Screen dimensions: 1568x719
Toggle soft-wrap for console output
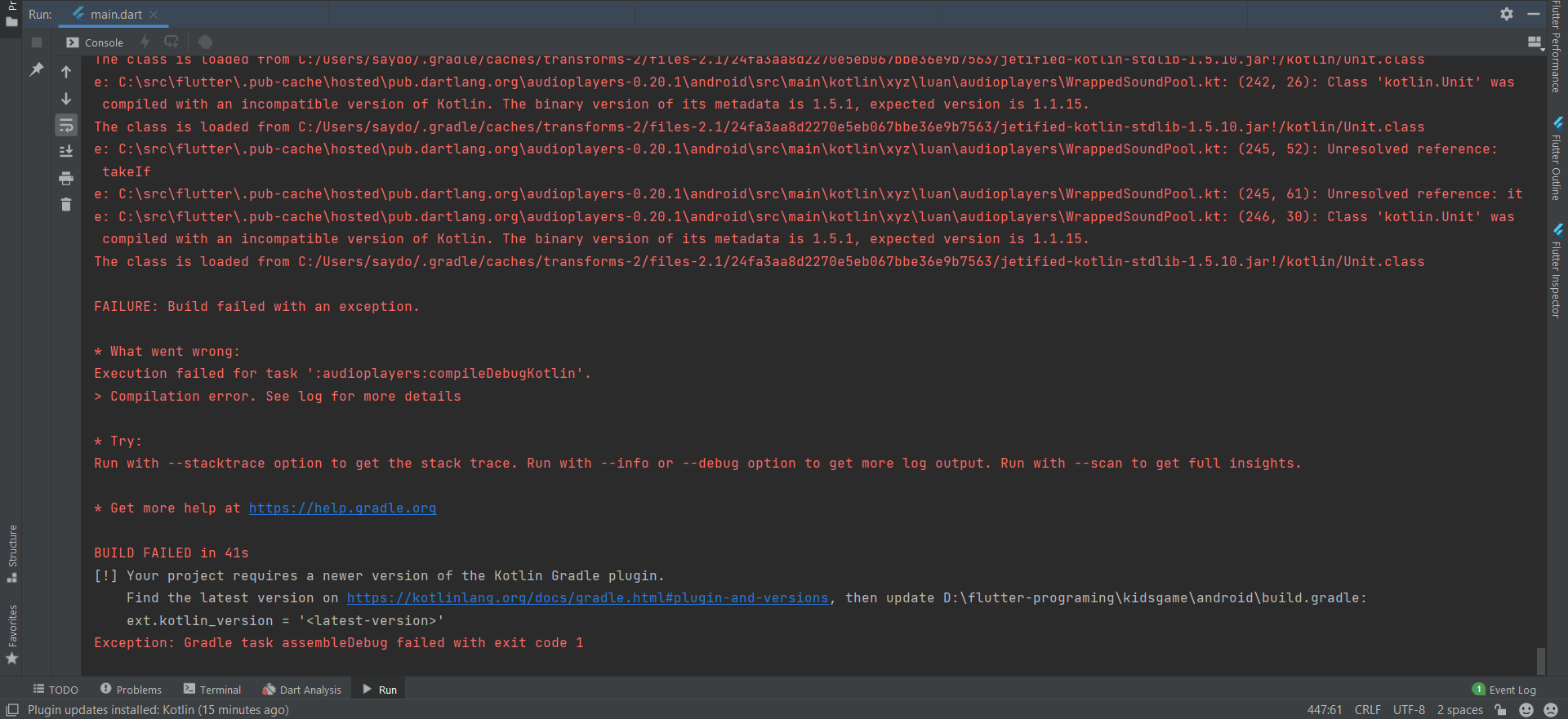click(66, 125)
